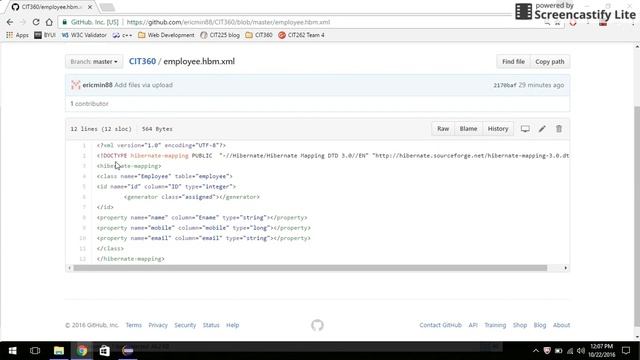Open the Windows Start menu

[x=12, y=351]
